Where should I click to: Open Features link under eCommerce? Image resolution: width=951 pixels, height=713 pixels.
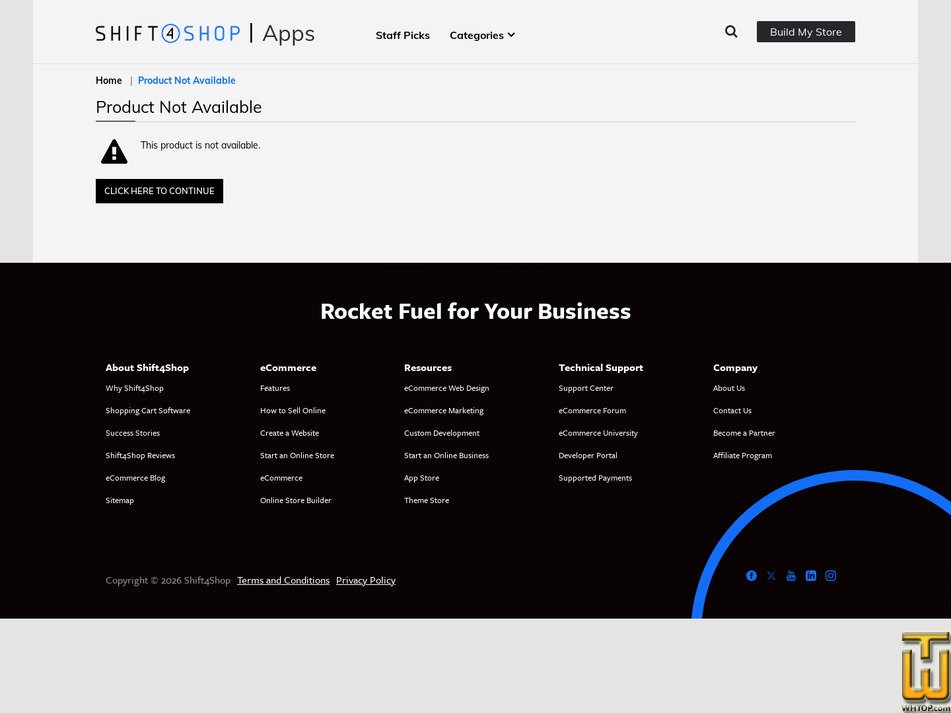tap(275, 388)
